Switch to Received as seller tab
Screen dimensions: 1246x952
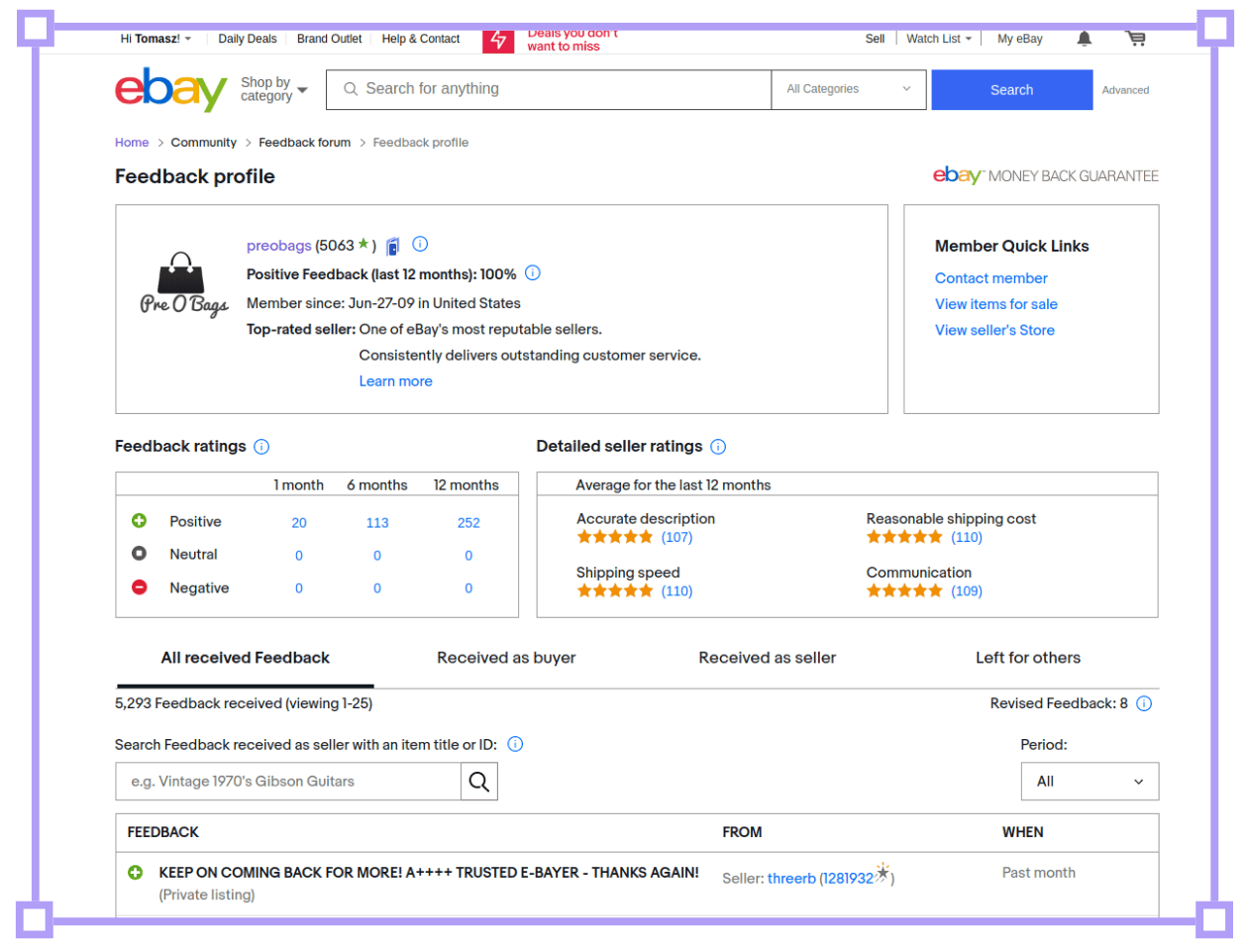[x=768, y=658]
